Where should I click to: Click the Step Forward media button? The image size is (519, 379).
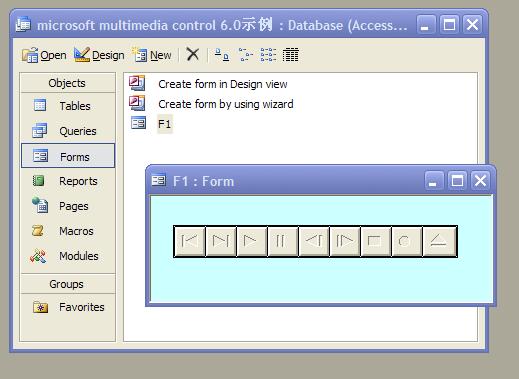tap(345, 241)
